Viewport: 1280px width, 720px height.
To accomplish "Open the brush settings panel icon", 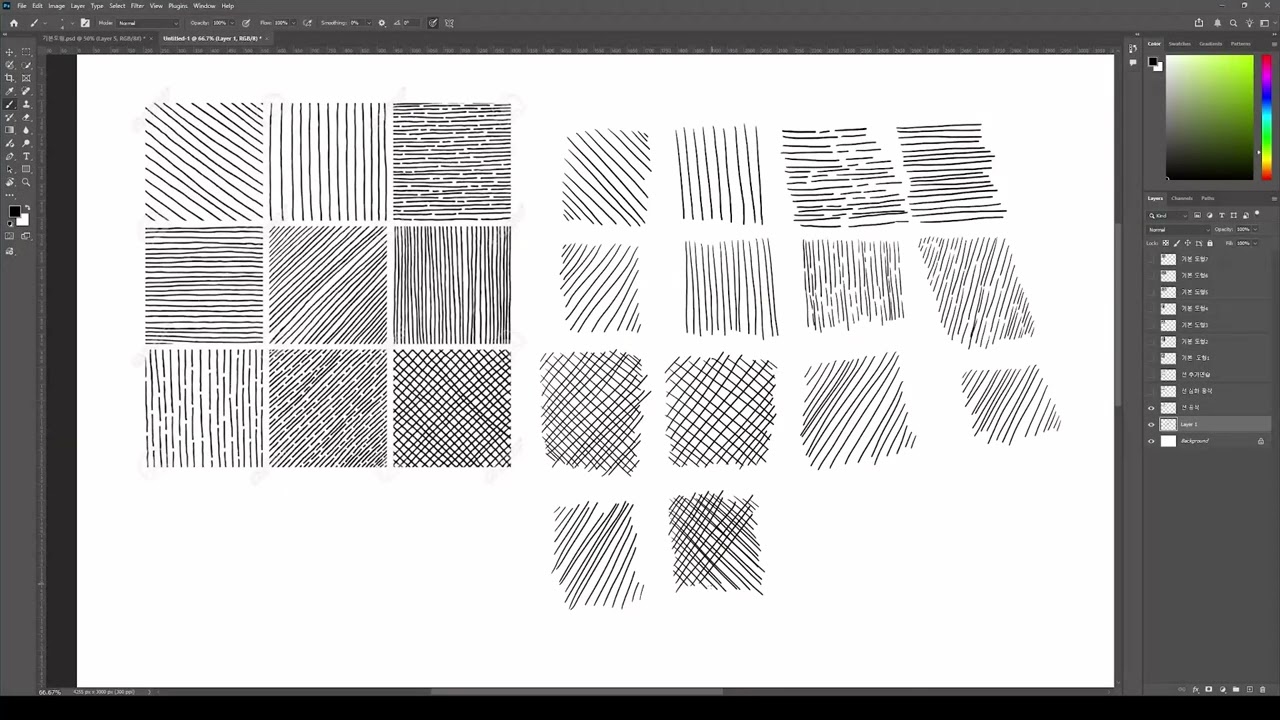I will pos(85,22).
